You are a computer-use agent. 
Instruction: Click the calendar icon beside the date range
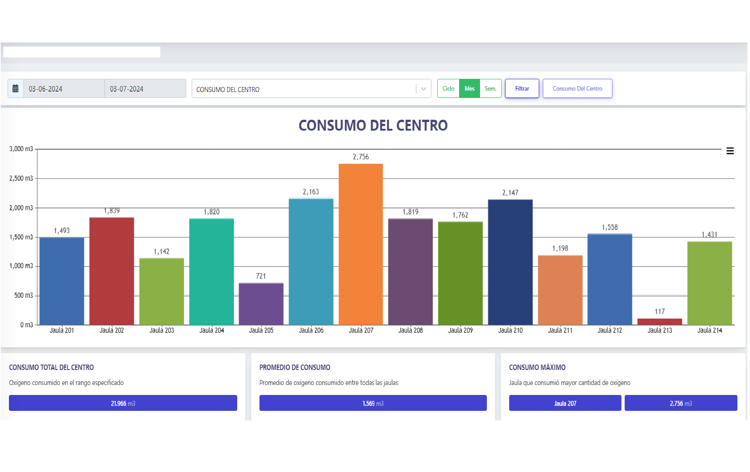pos(15,89)
